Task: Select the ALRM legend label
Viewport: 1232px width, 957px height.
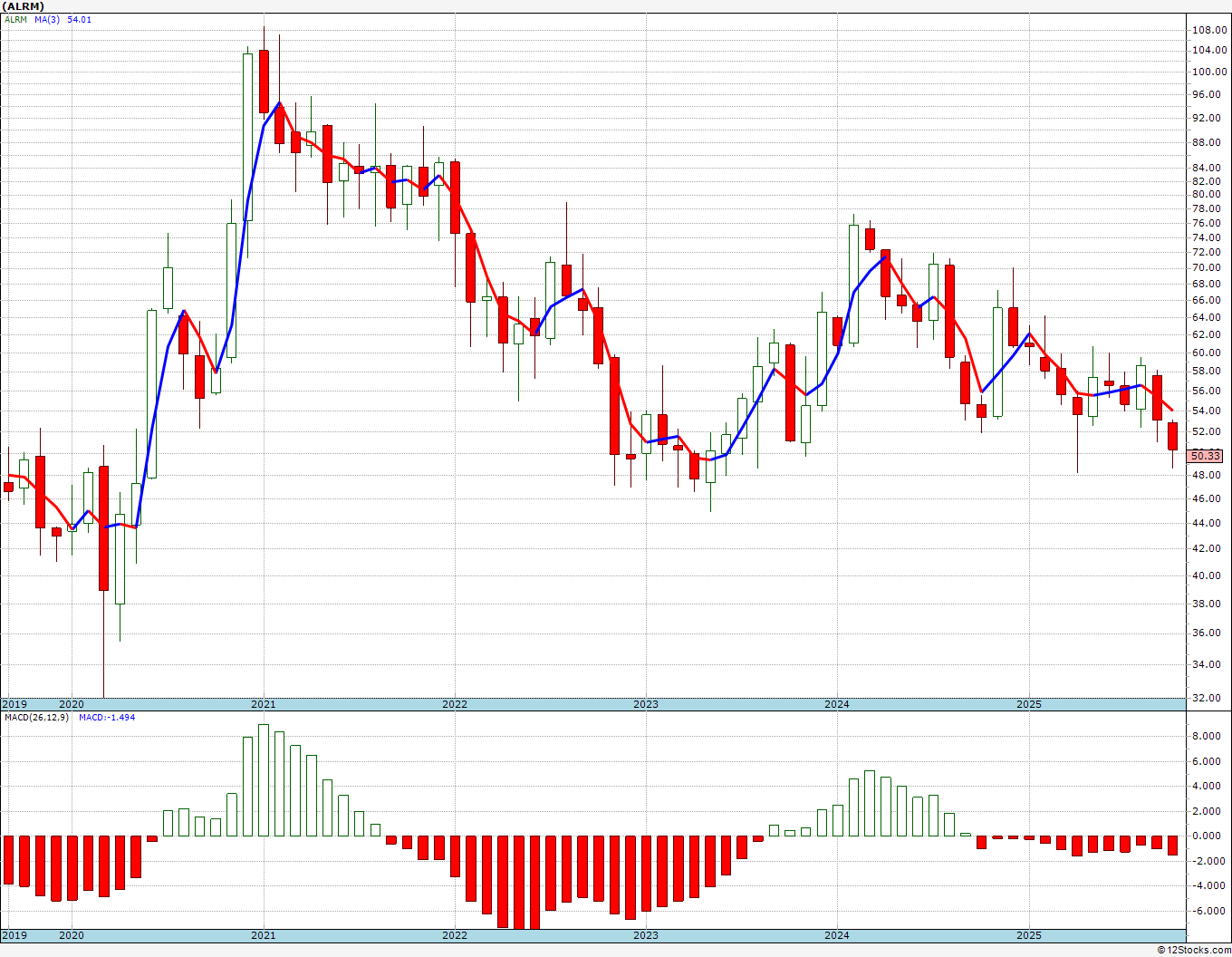Action: pyautogui.click(x=15, y=19)
